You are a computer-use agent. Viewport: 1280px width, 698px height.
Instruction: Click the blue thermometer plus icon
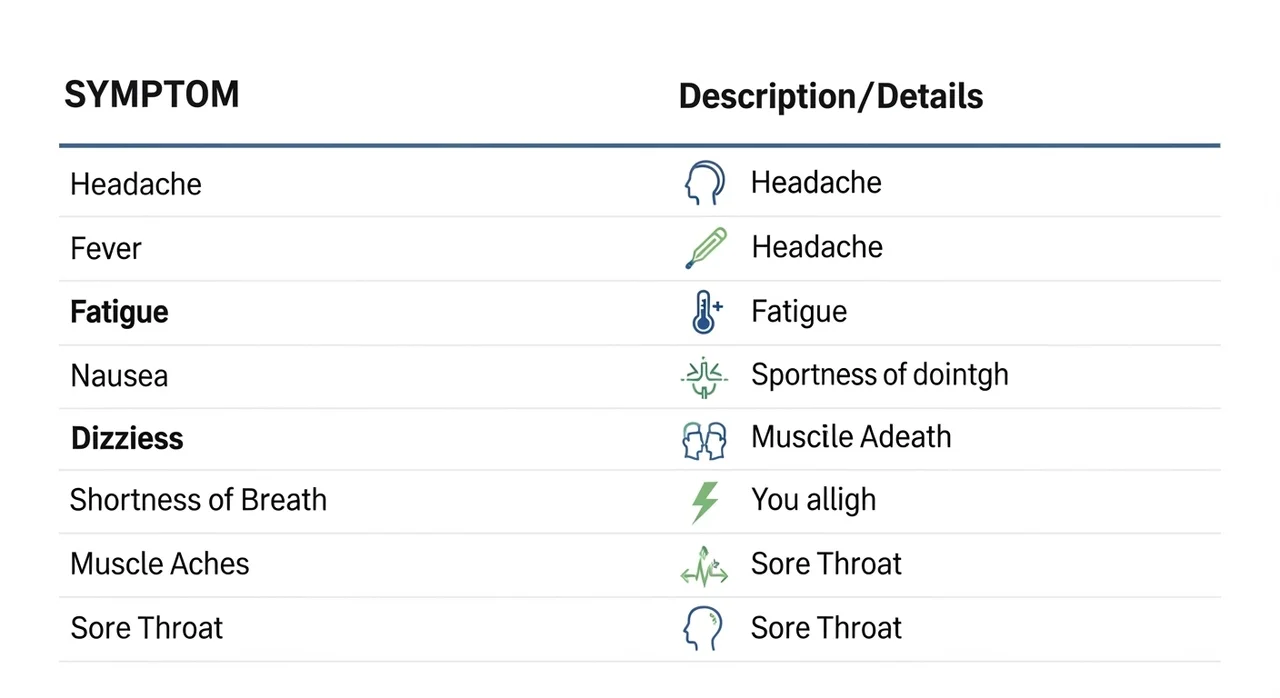coord(705,312)
